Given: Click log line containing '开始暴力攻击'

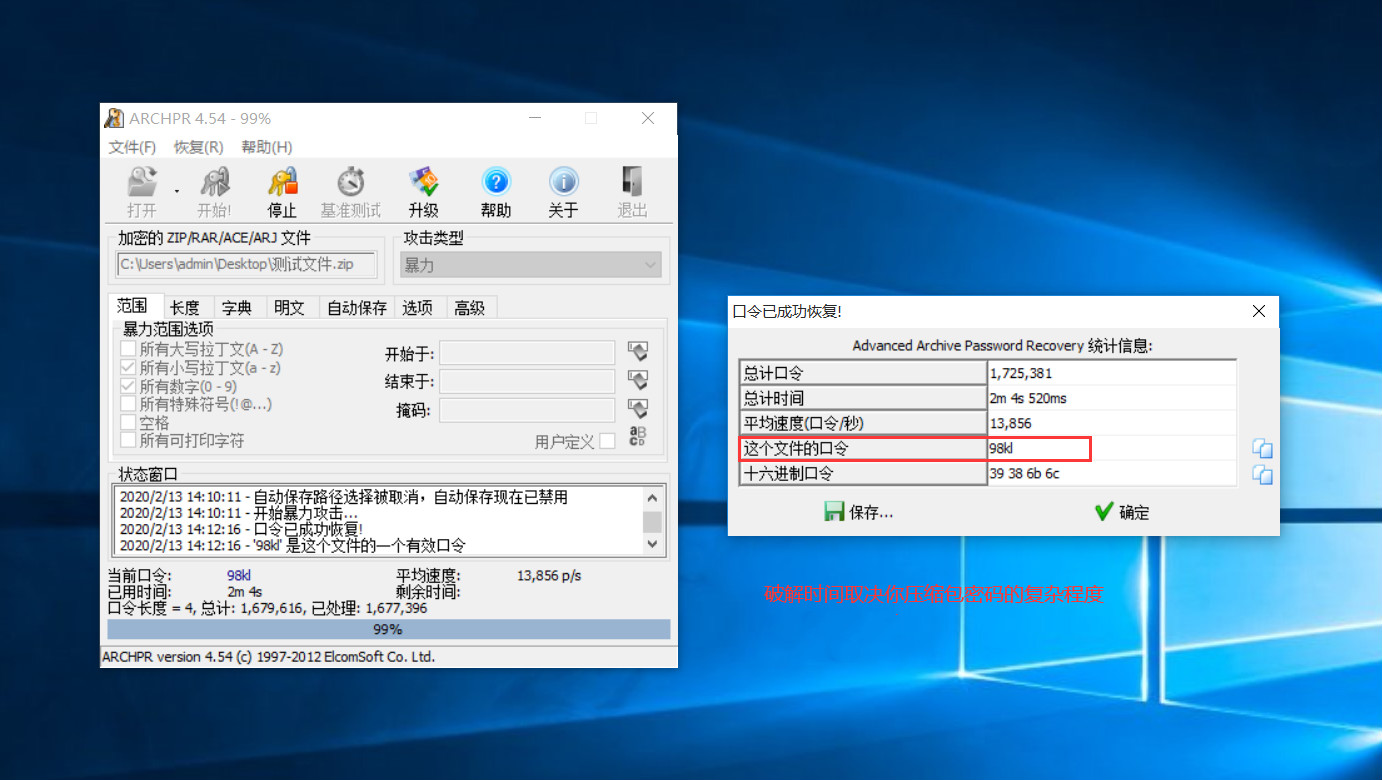Looking at the screenshot, I should tap(238, 513).
